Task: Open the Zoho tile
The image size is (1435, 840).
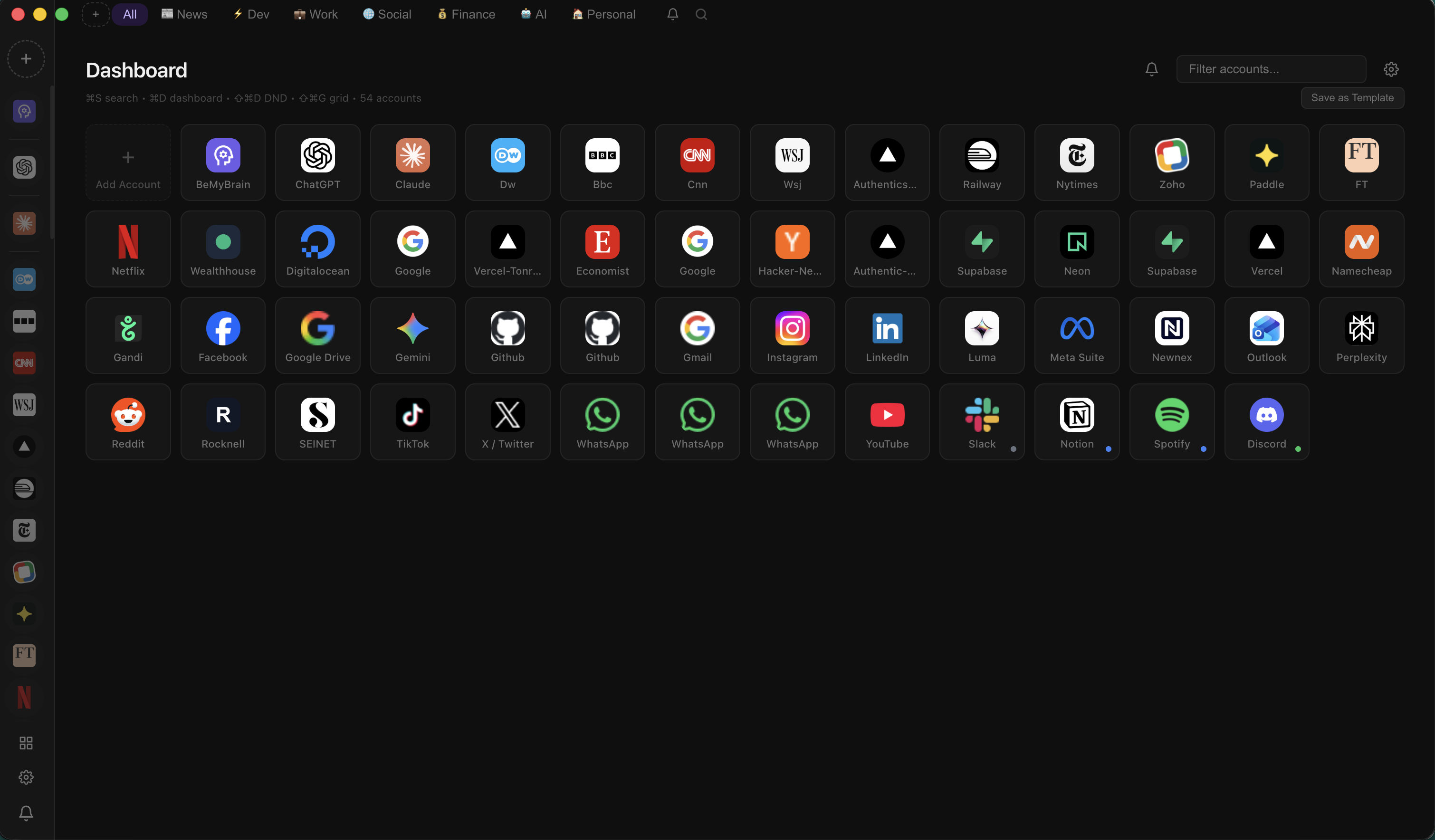Action: (x=1172, y=162)
